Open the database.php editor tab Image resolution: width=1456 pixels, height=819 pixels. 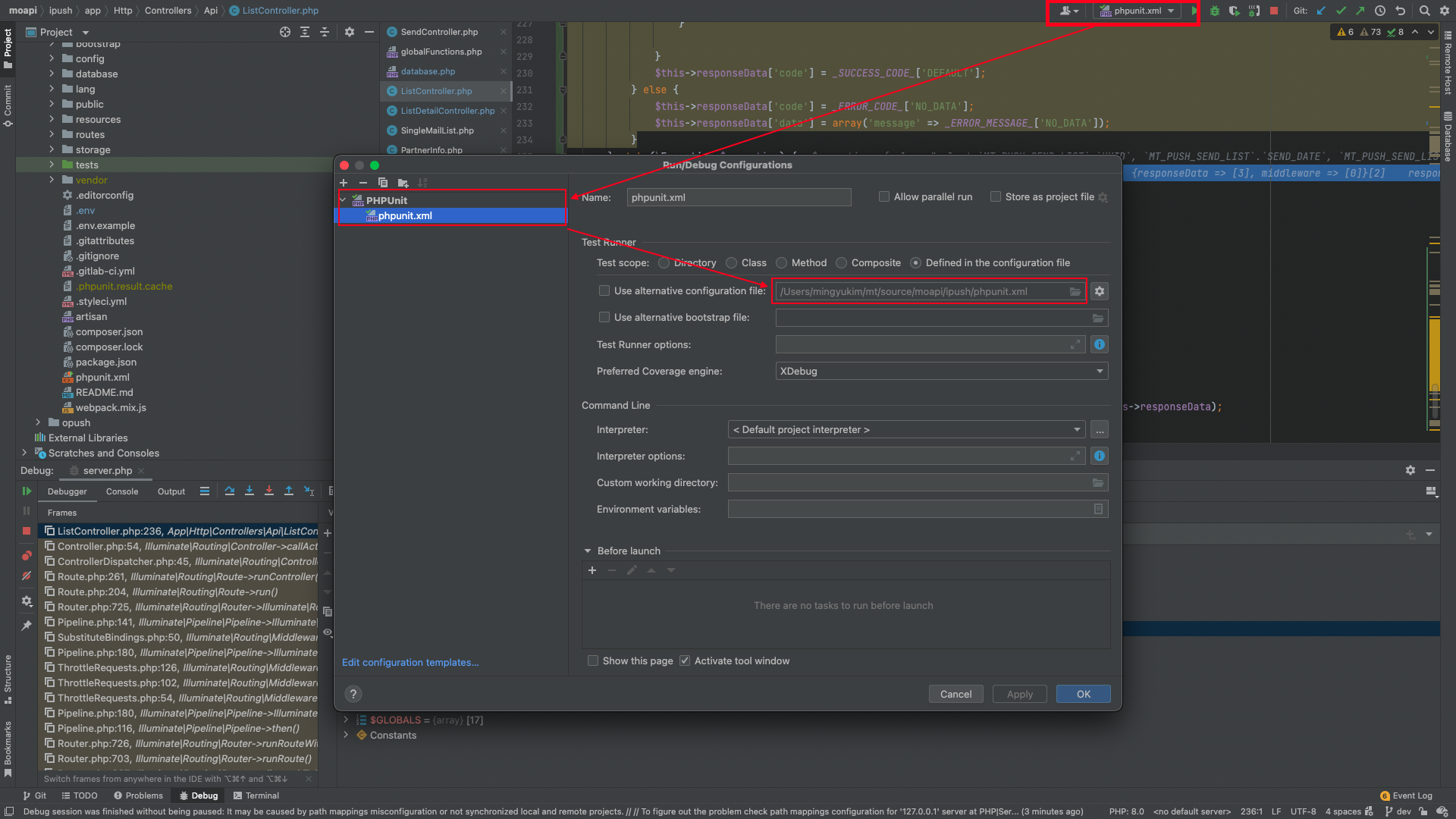428,71
